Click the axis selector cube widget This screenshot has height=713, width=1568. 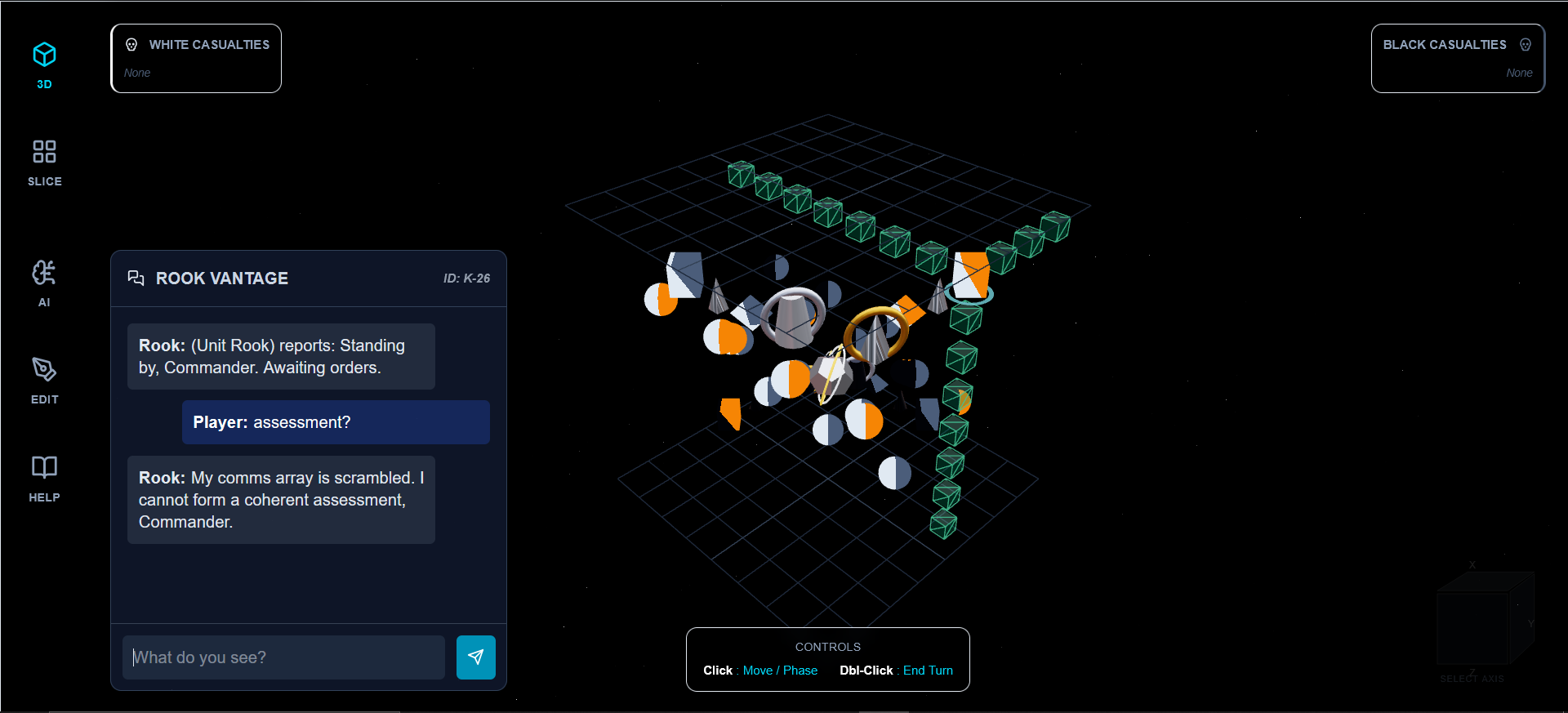pyautogui.click(x=1484, y=618)
